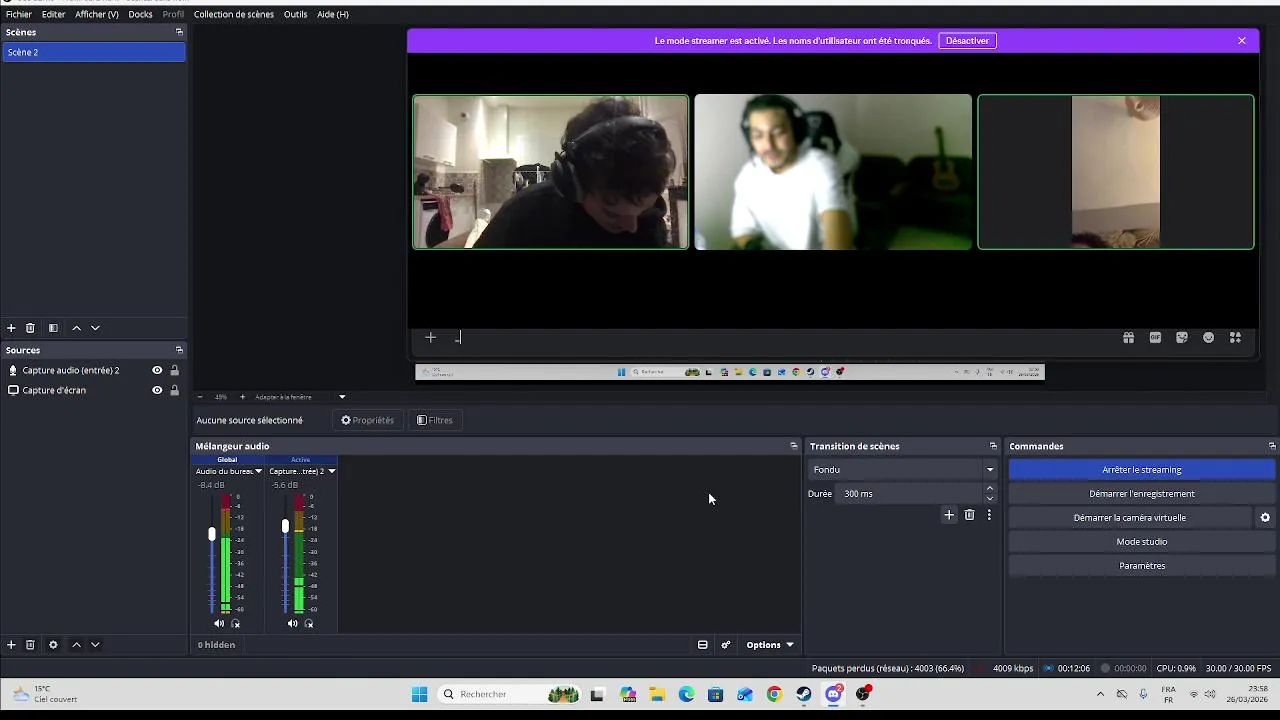The height and width of the screenshot is (720, 1280).
Task: Move scene up in Scènes toolbar
Action: 76,328
